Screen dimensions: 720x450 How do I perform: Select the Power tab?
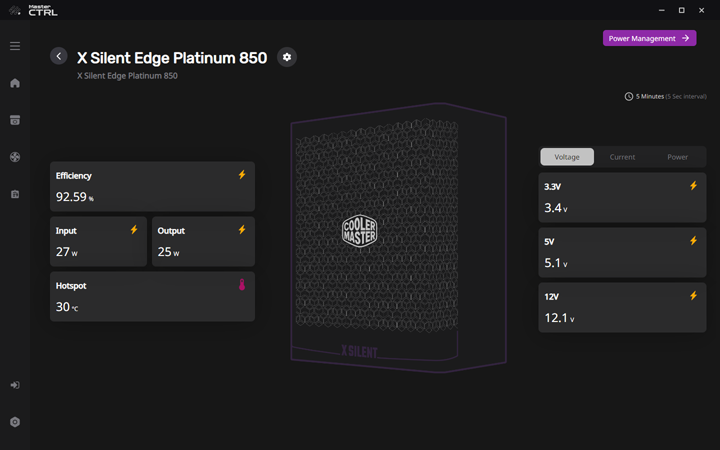coord(677,157)
